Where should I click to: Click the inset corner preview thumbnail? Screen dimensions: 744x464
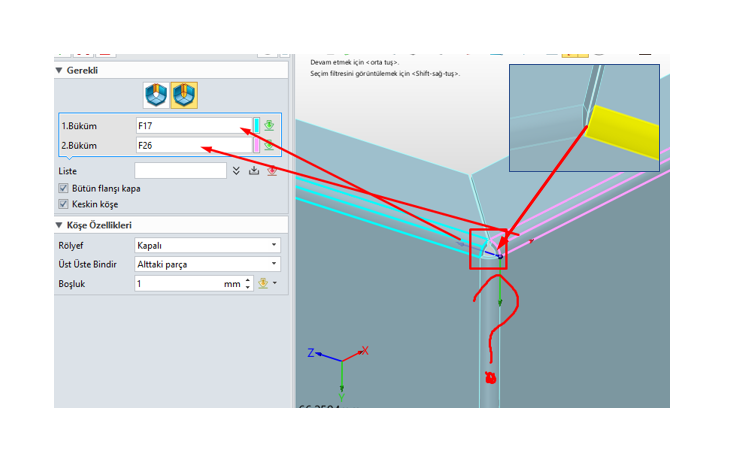(x=584, y=118)
